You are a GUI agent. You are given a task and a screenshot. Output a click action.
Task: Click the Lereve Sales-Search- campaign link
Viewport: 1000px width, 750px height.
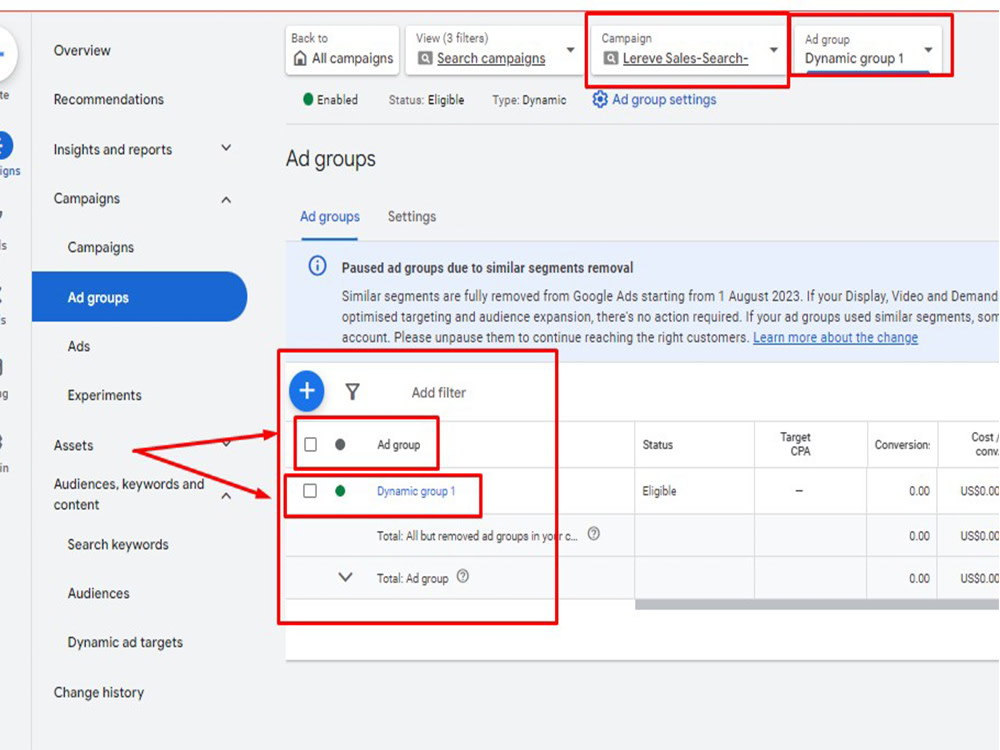(686, 59)
